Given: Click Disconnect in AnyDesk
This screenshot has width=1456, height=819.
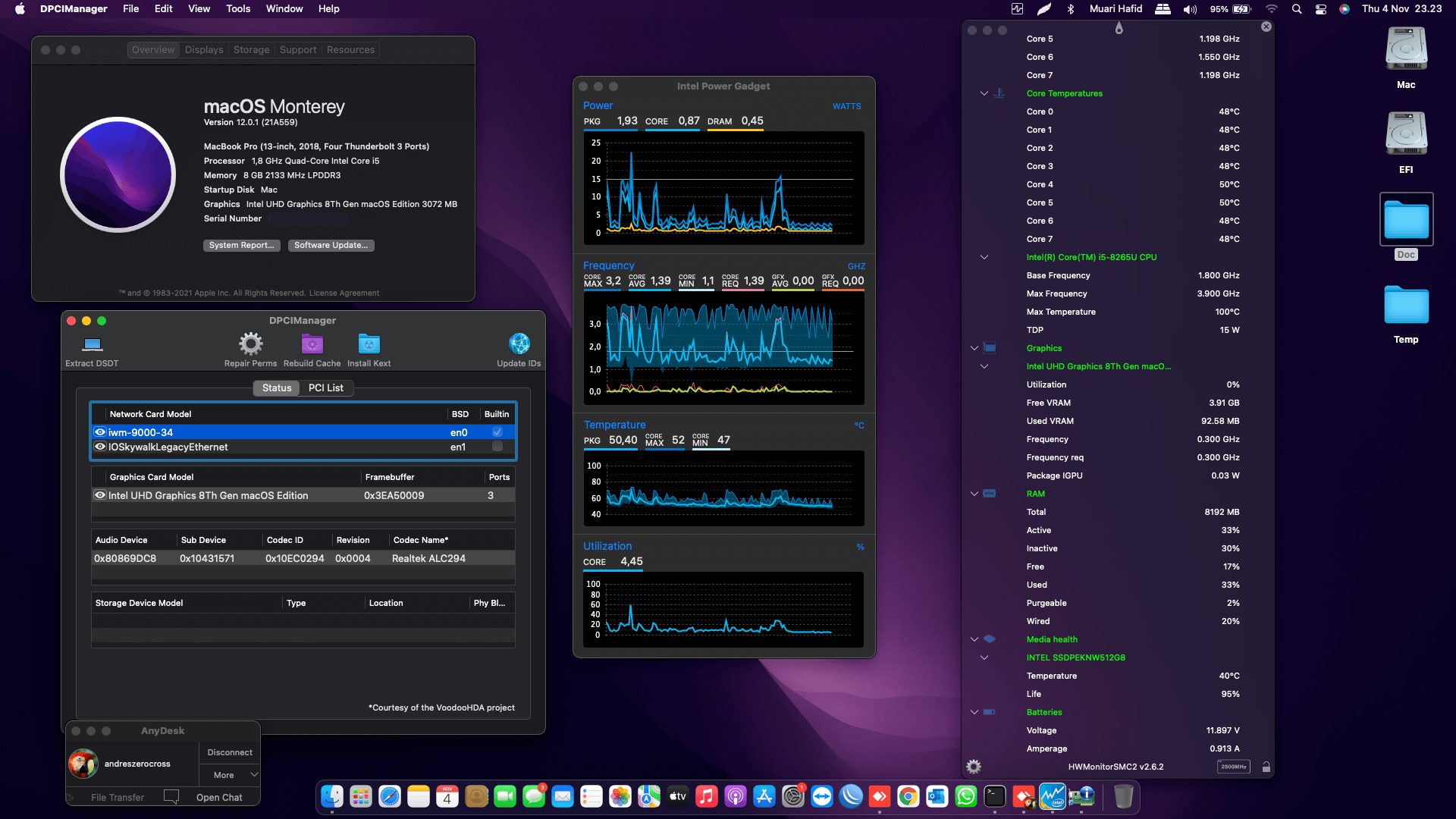Looking at the screenshot, I should [230, 752].
